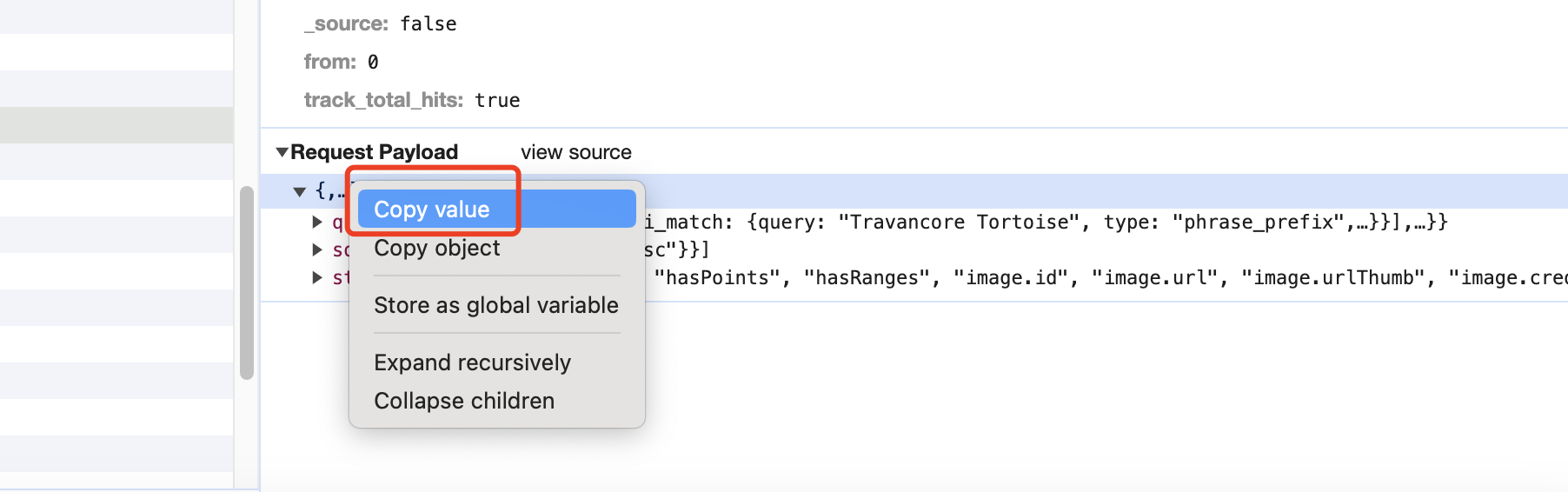Choose Store as global variable
This screenshot has width=1568, height=492.
tap(495, 305)
